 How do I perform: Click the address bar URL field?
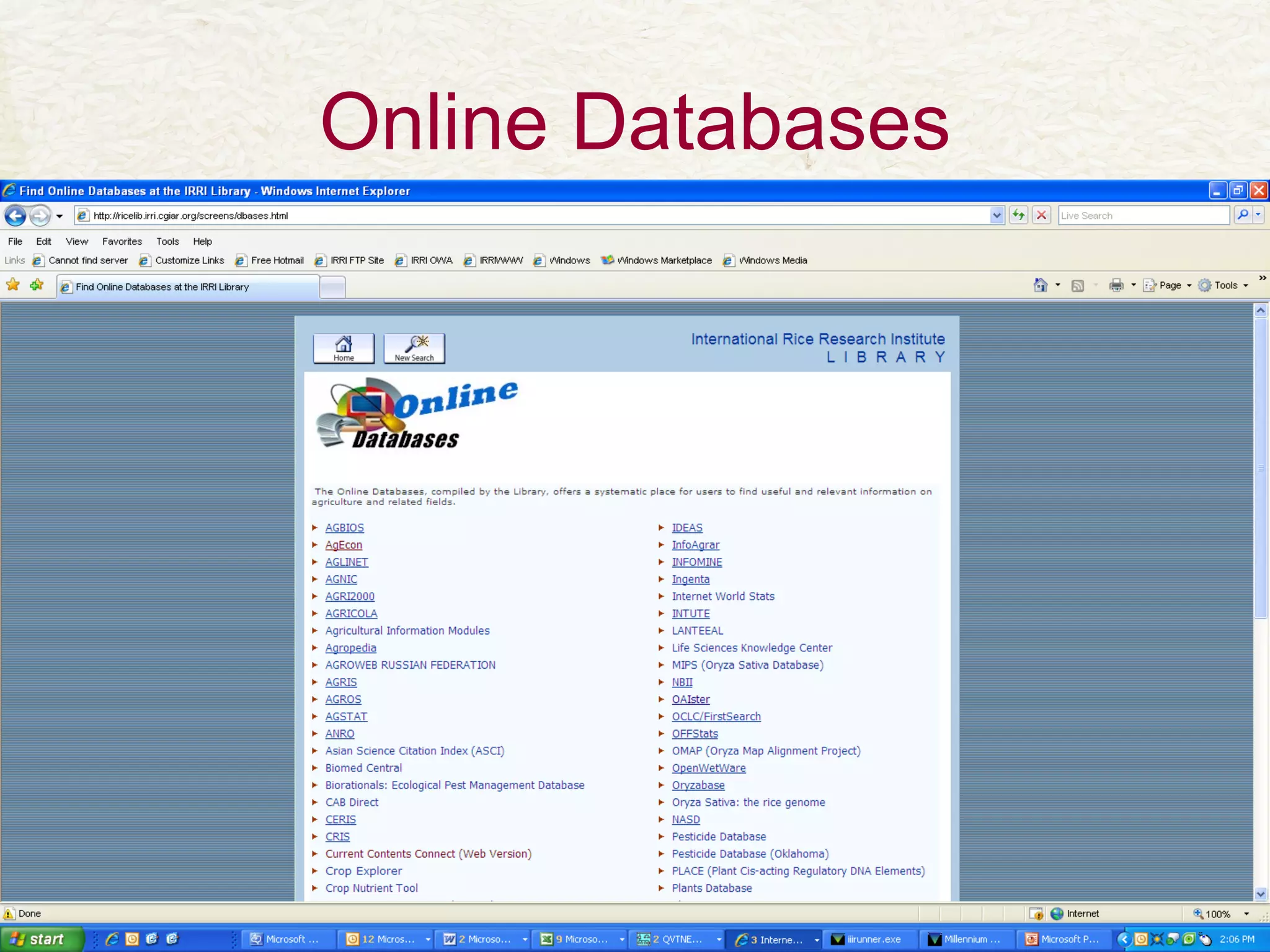tap(533, 216)
